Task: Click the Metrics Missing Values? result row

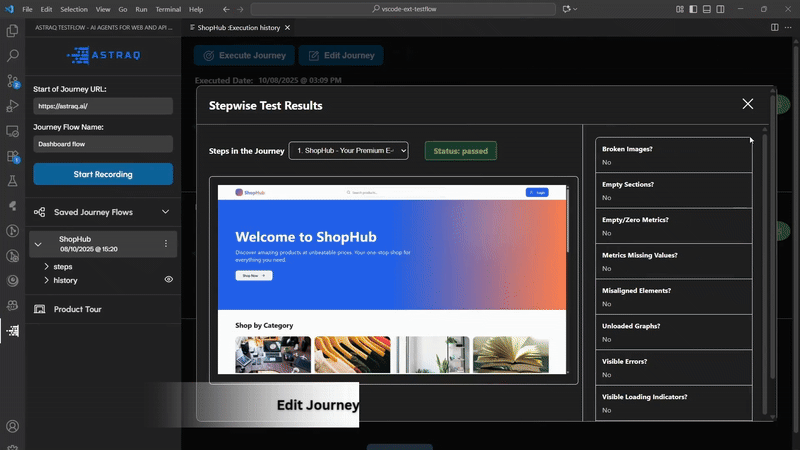Action: point(673,261)
